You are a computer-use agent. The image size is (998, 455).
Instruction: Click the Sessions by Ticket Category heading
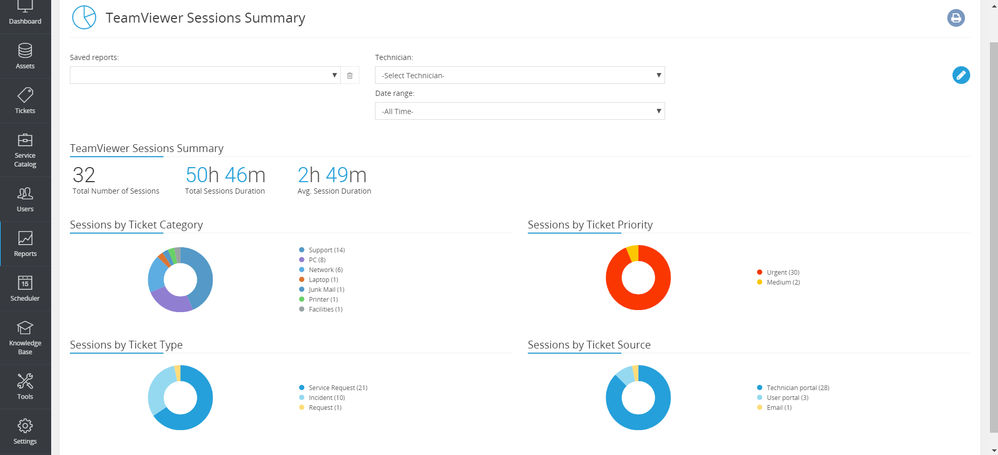(x=136, y=225)
